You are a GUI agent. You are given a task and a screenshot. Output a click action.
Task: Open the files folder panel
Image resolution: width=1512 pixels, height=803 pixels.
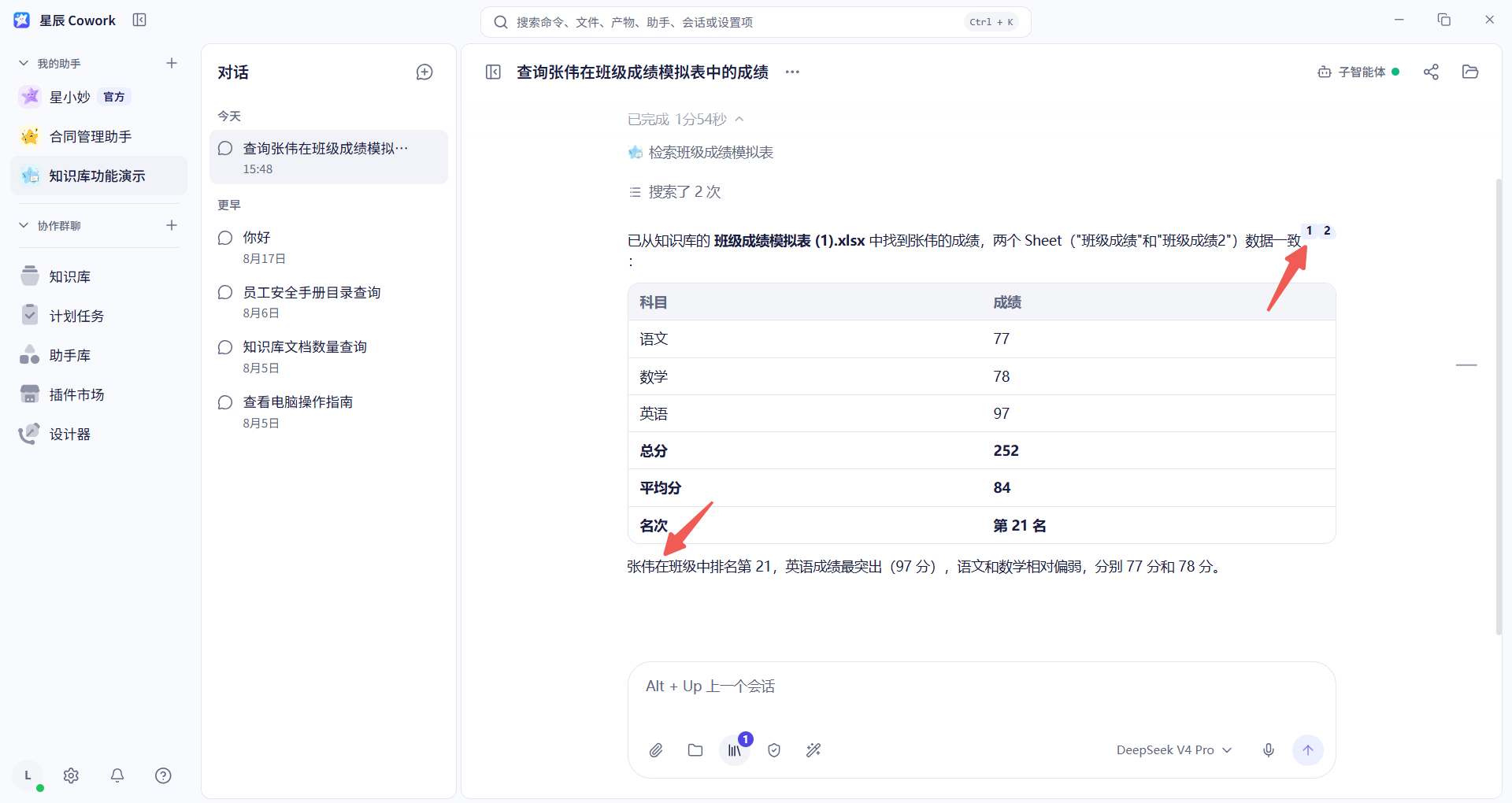click(x=1470, y=72)
